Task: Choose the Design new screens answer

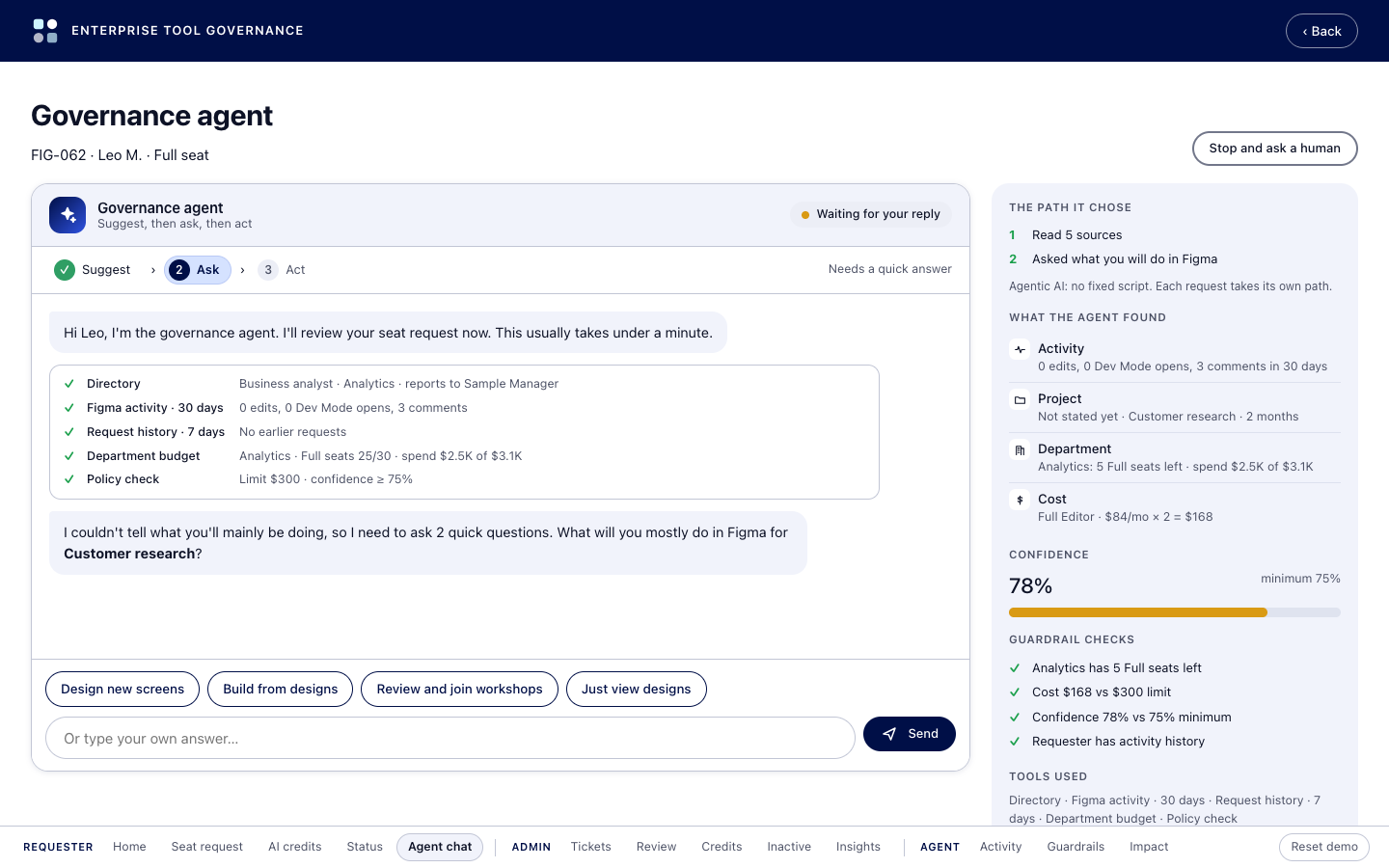Action: (123, 690)
